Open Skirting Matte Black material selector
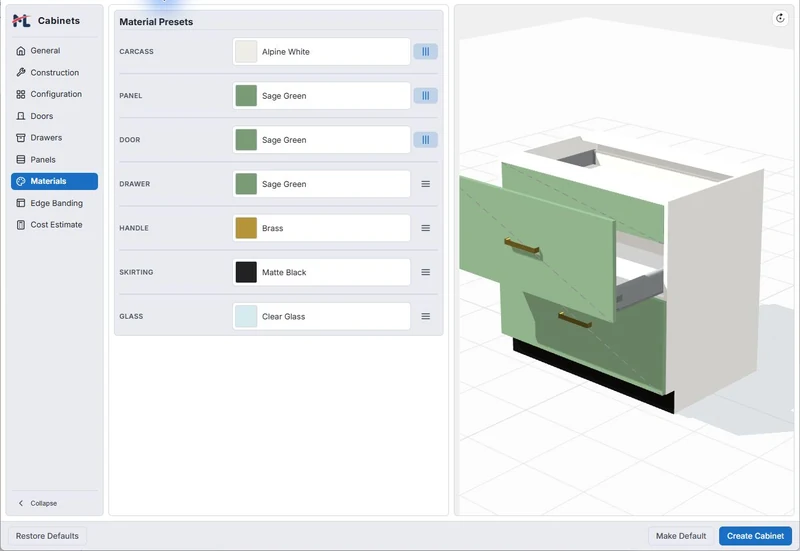This screenshot has height=551, width=800. point(321,272)
